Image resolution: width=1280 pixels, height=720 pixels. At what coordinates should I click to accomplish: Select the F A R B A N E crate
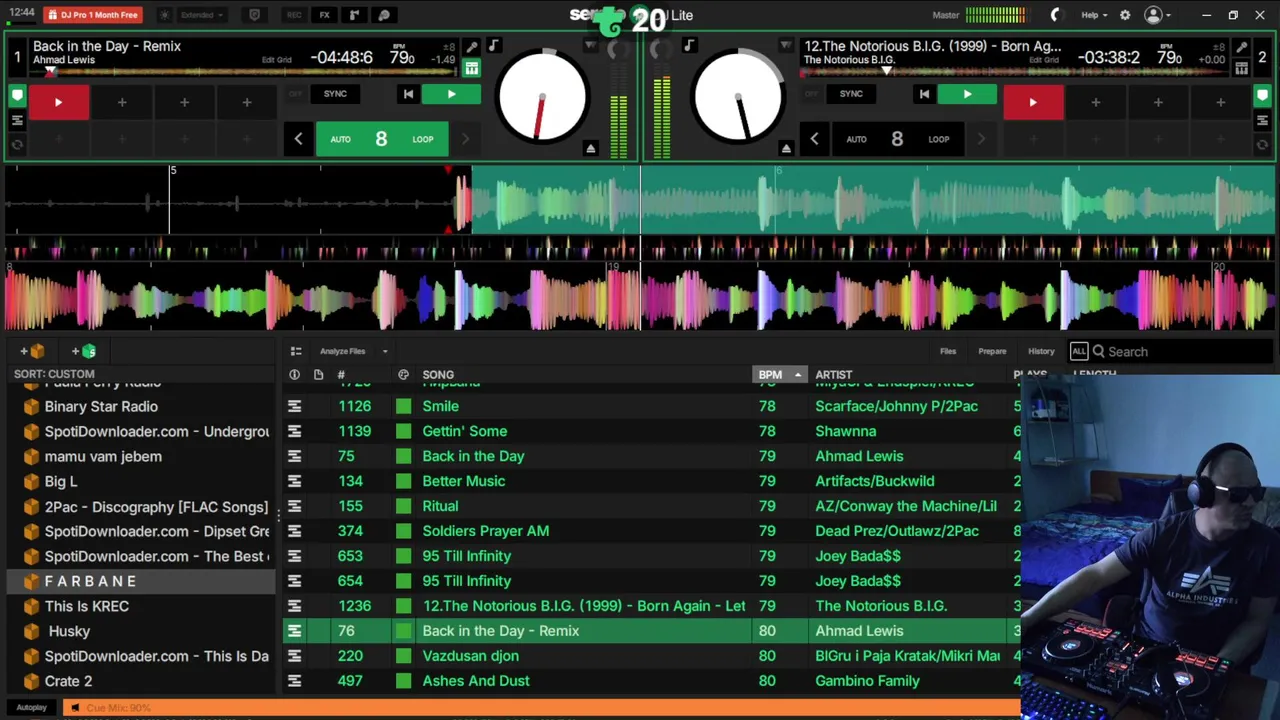(140, 581)
